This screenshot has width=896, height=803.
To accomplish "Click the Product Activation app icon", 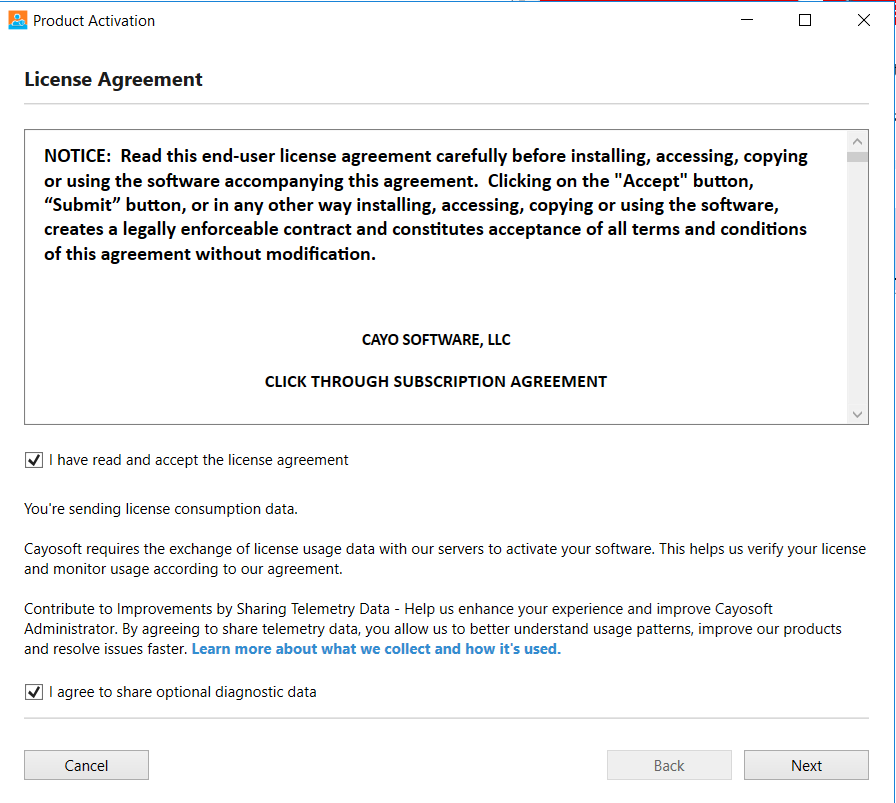I will coord(18,20).
